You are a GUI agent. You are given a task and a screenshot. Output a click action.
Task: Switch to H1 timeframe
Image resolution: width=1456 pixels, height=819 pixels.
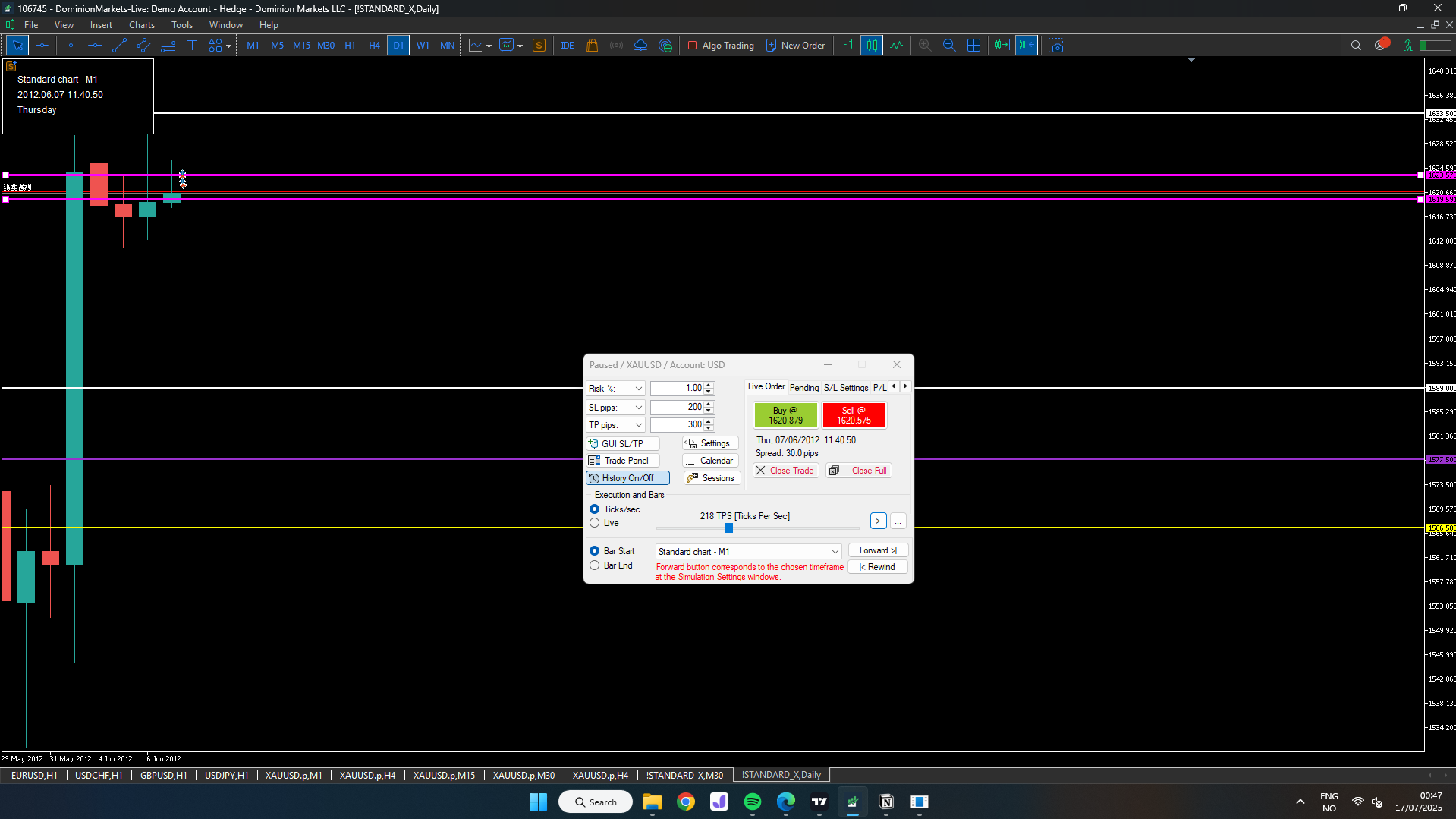[x=350, y=46]
